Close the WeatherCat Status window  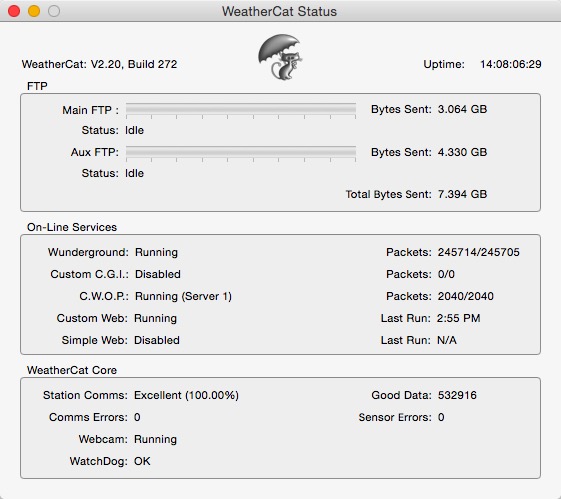click(14, 11)
